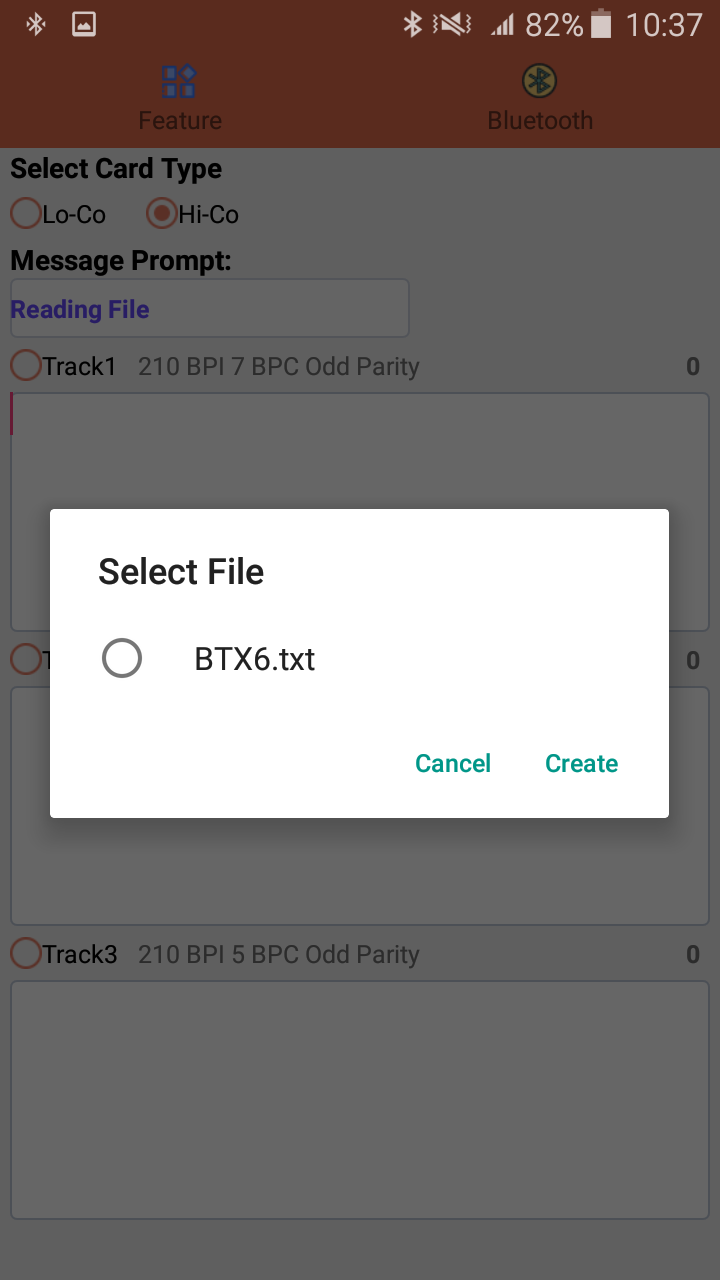Screen dimensions: 720x1280
Task: Choose Lo-Co card type
Action: [26, 214]
